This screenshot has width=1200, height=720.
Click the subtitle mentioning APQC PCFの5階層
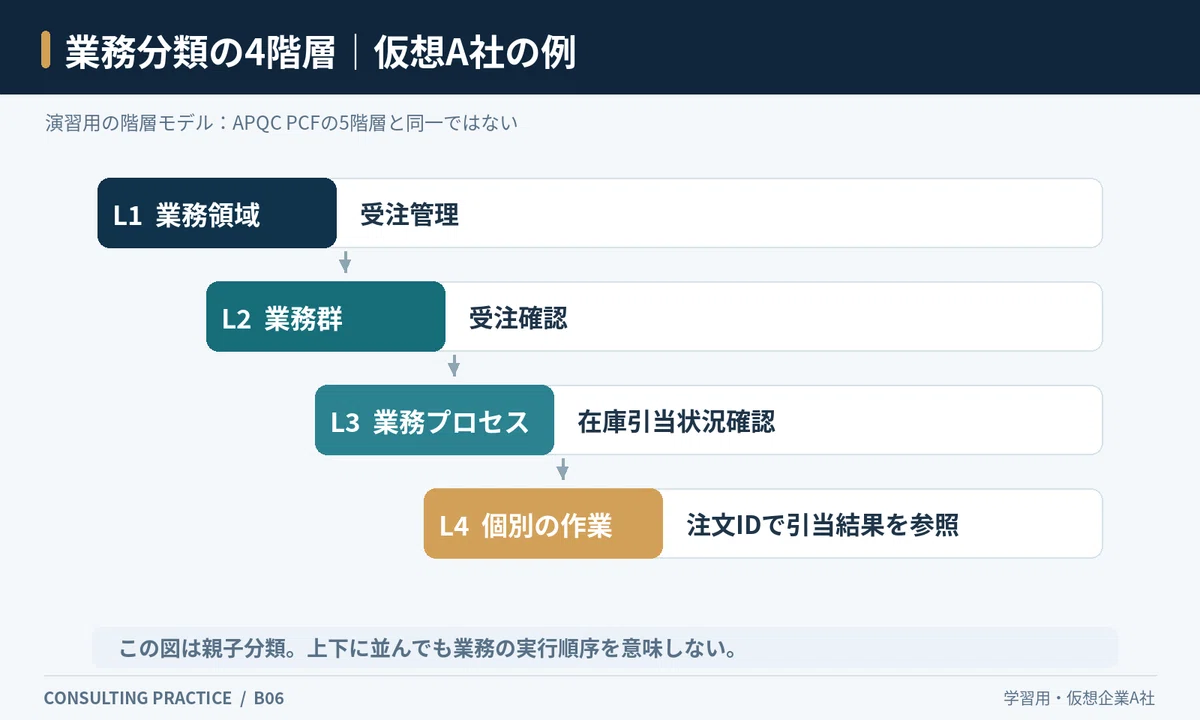(x=281, y=124)
